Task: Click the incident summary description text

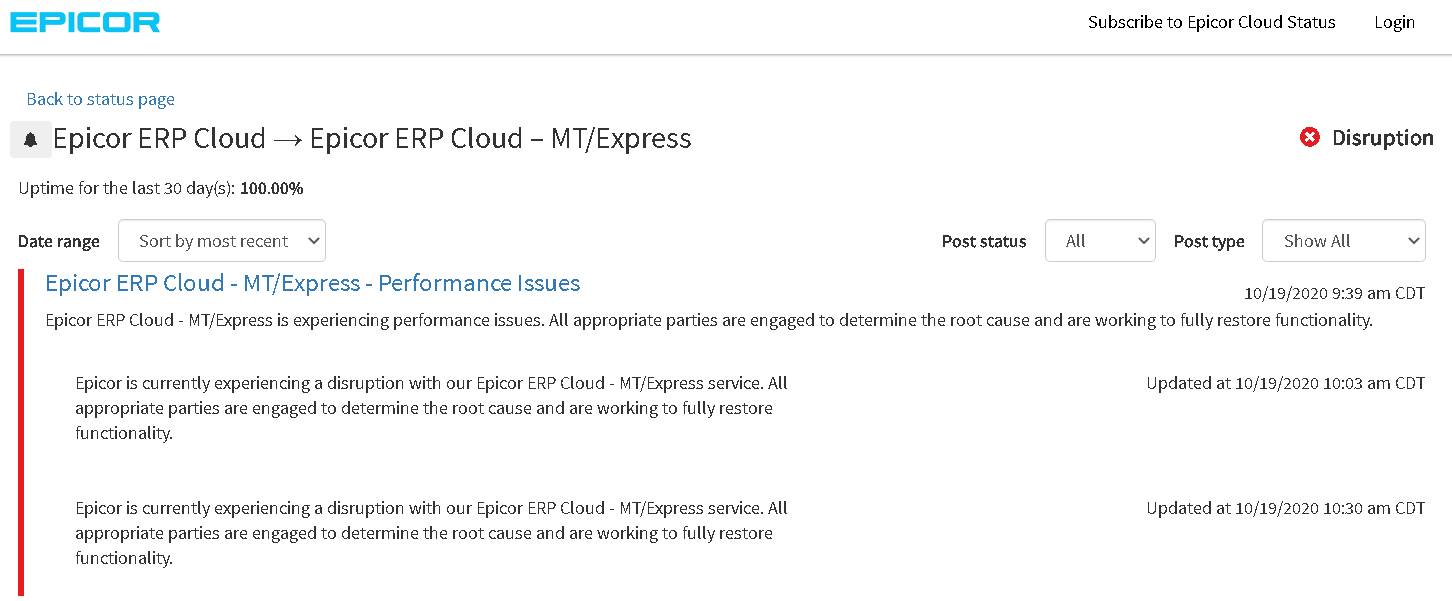Action: click(708, 321)
